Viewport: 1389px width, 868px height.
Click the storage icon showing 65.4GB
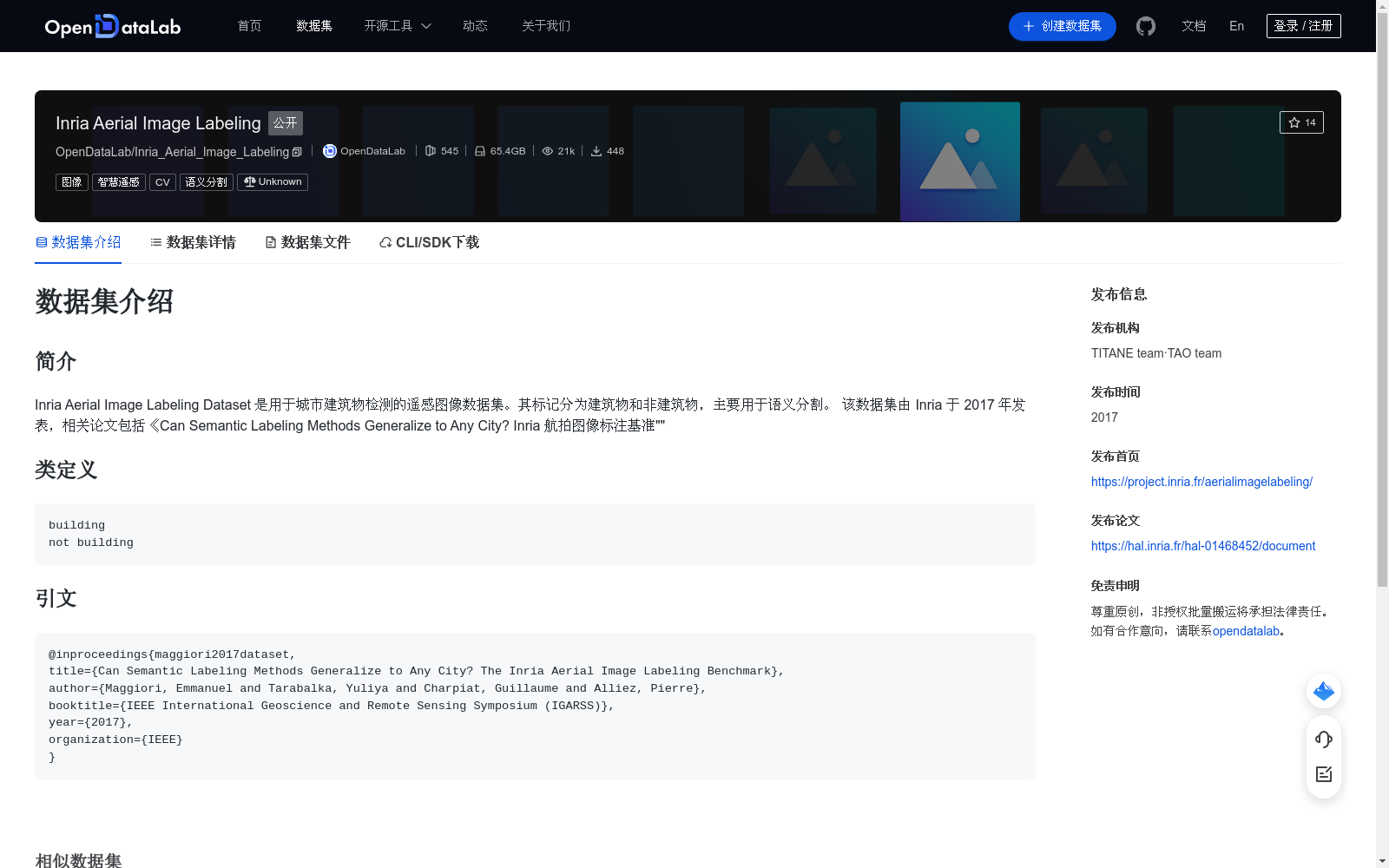(480, 151)
